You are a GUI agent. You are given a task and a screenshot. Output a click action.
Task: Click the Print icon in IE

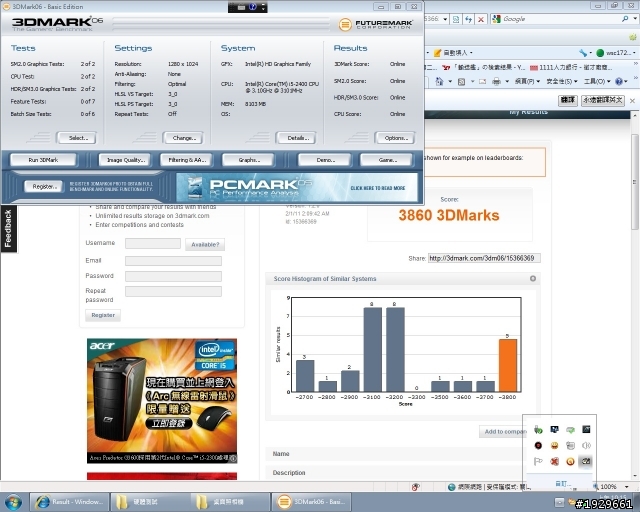(496, 81)
